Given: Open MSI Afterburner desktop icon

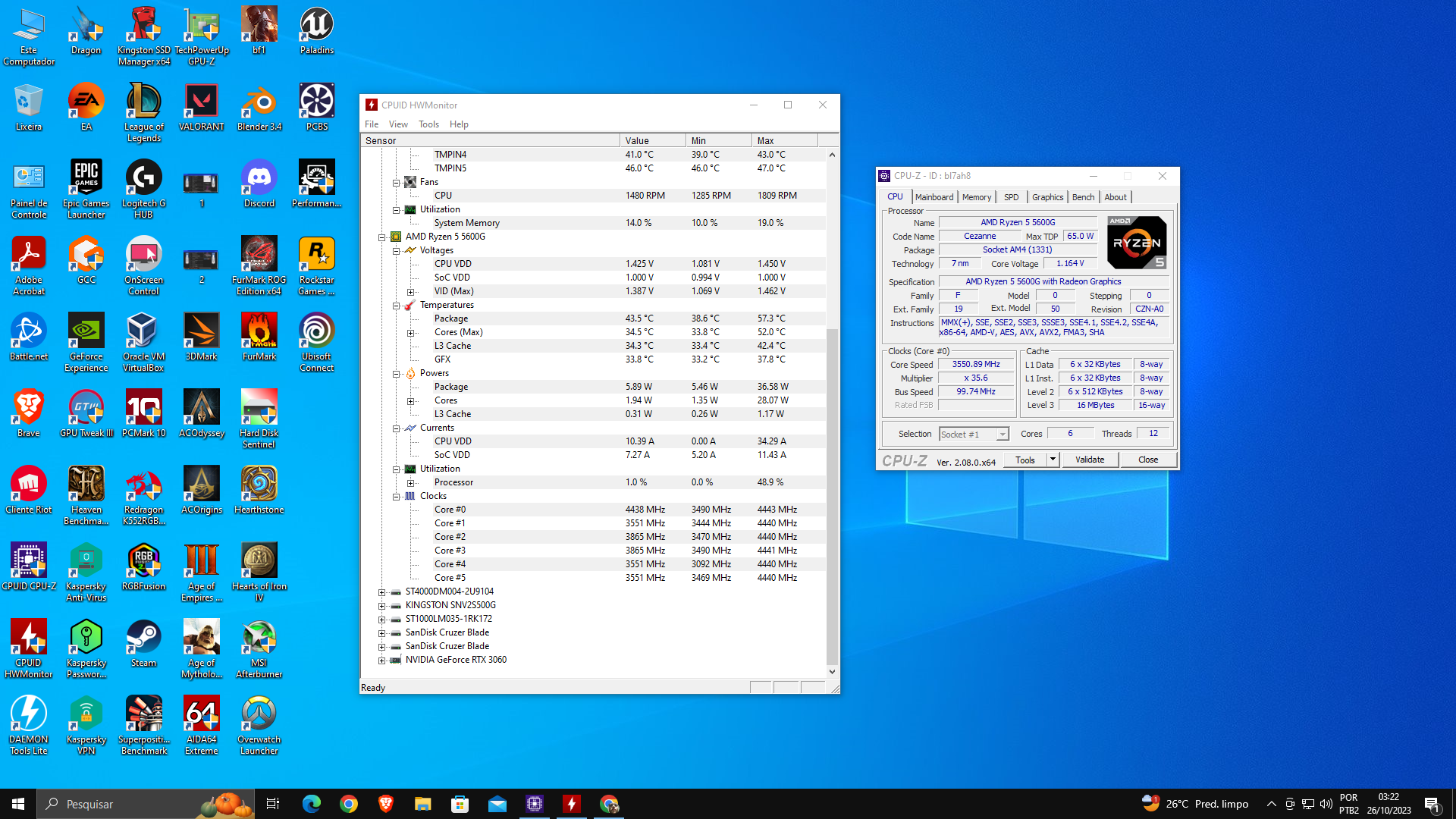Looking at the screenshot, I should click(259, 649).
